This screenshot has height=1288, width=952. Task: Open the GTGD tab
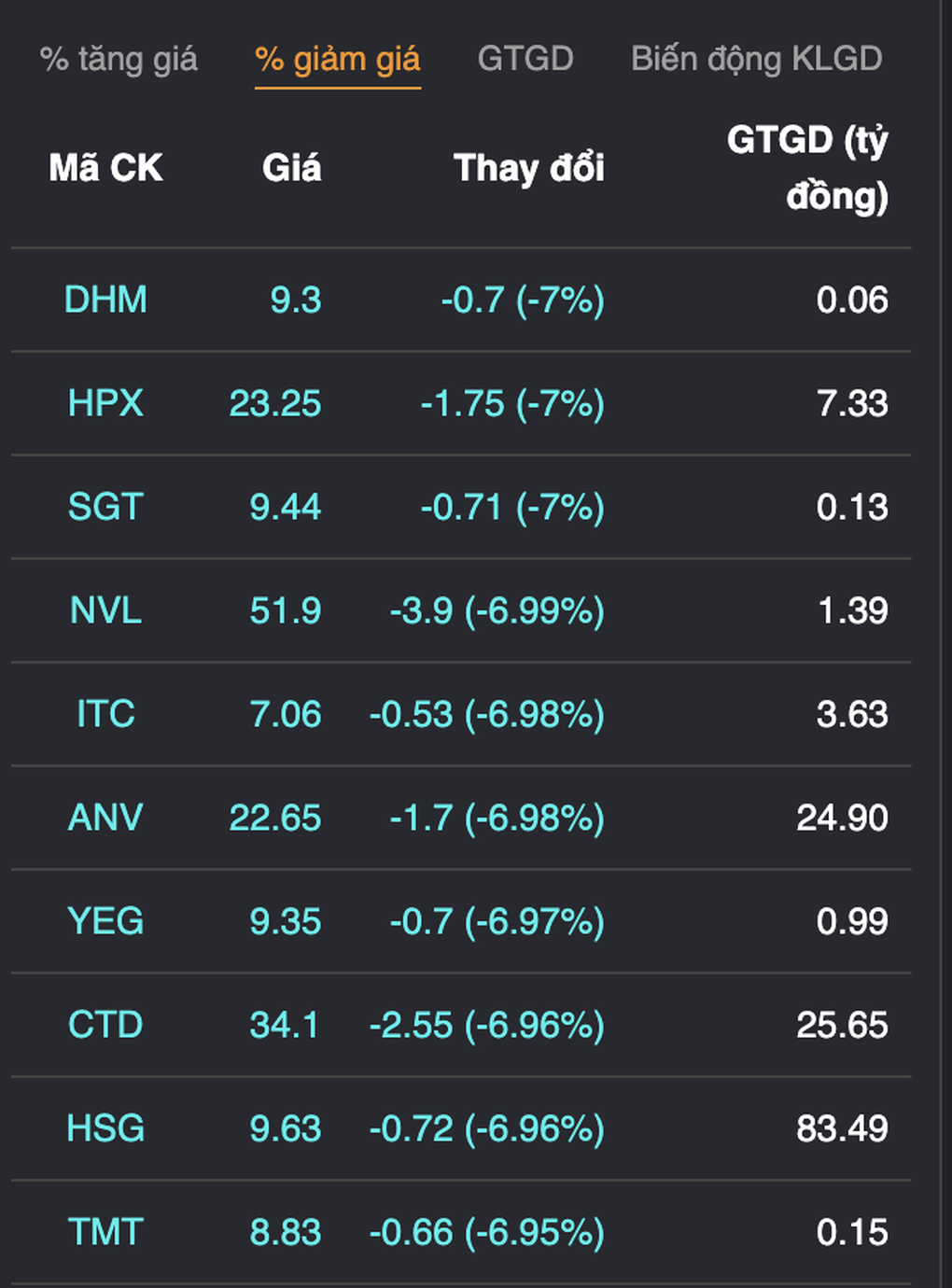click(525, 59)
